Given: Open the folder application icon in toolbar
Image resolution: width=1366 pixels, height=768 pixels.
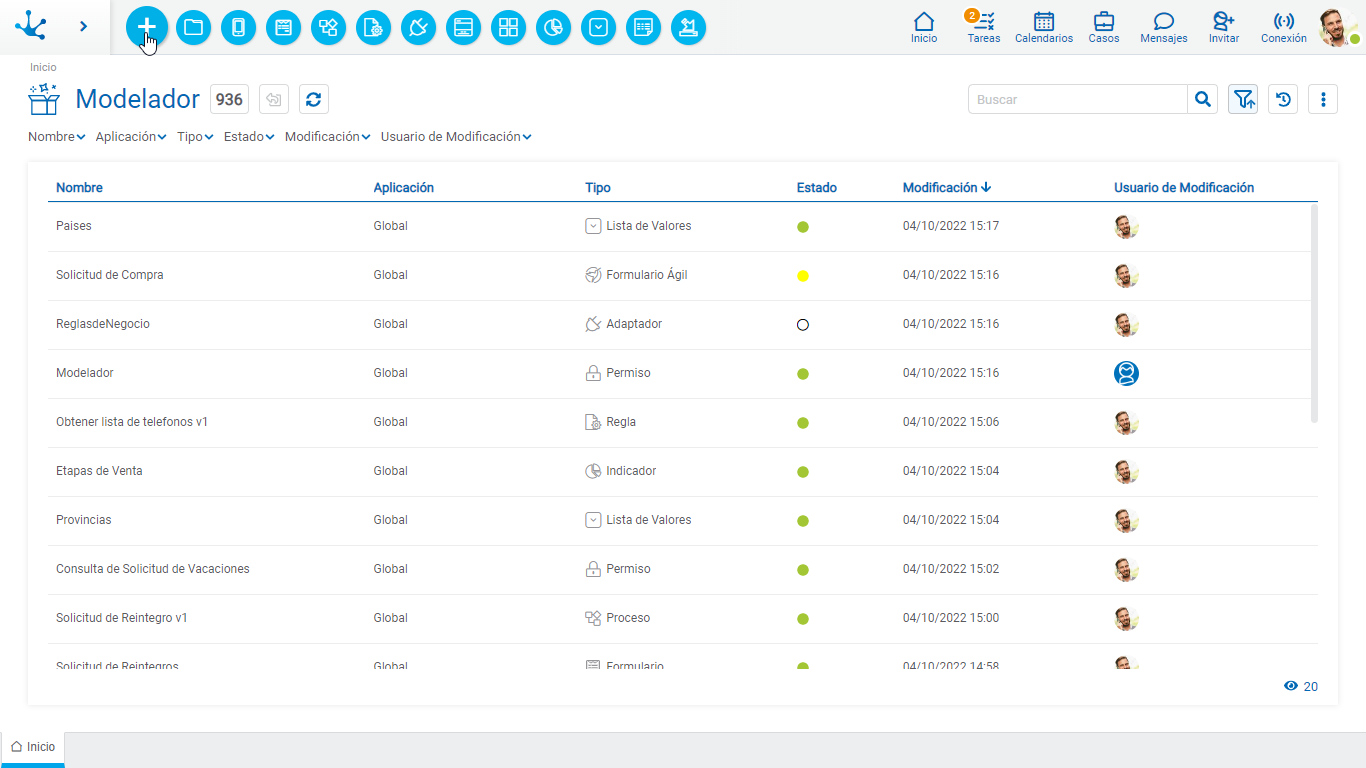Looking at the screenshot, I should (193, 27).
